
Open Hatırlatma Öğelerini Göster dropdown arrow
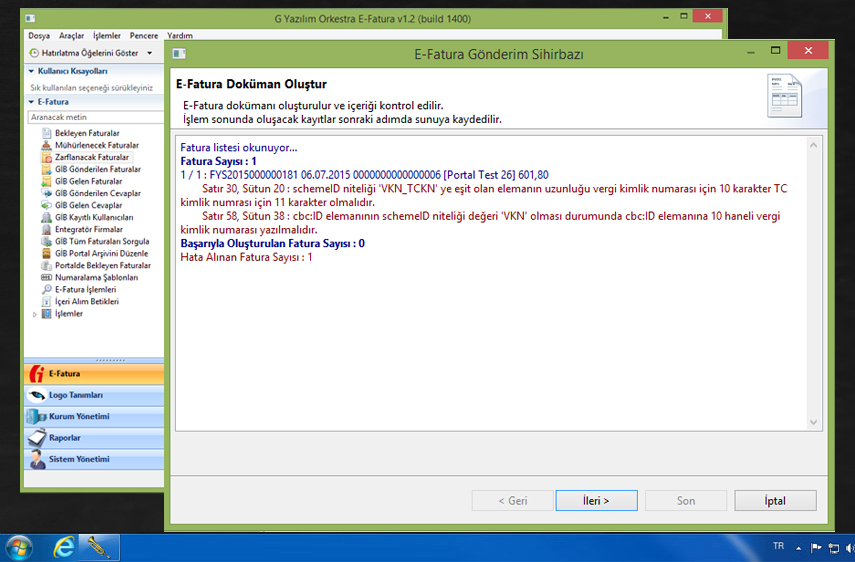click(x=149, y=53)
